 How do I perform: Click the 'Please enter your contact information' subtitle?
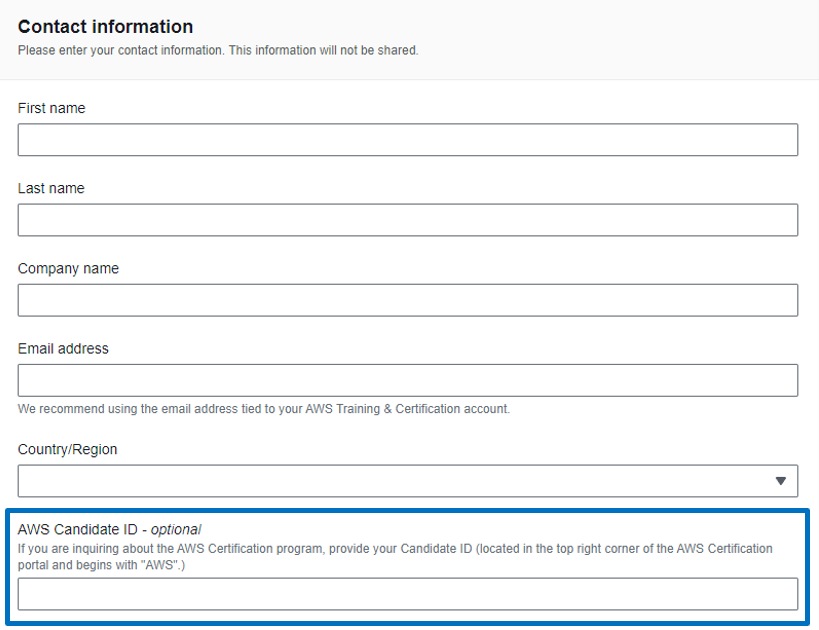pyautogui.click(x=218, y=50)
